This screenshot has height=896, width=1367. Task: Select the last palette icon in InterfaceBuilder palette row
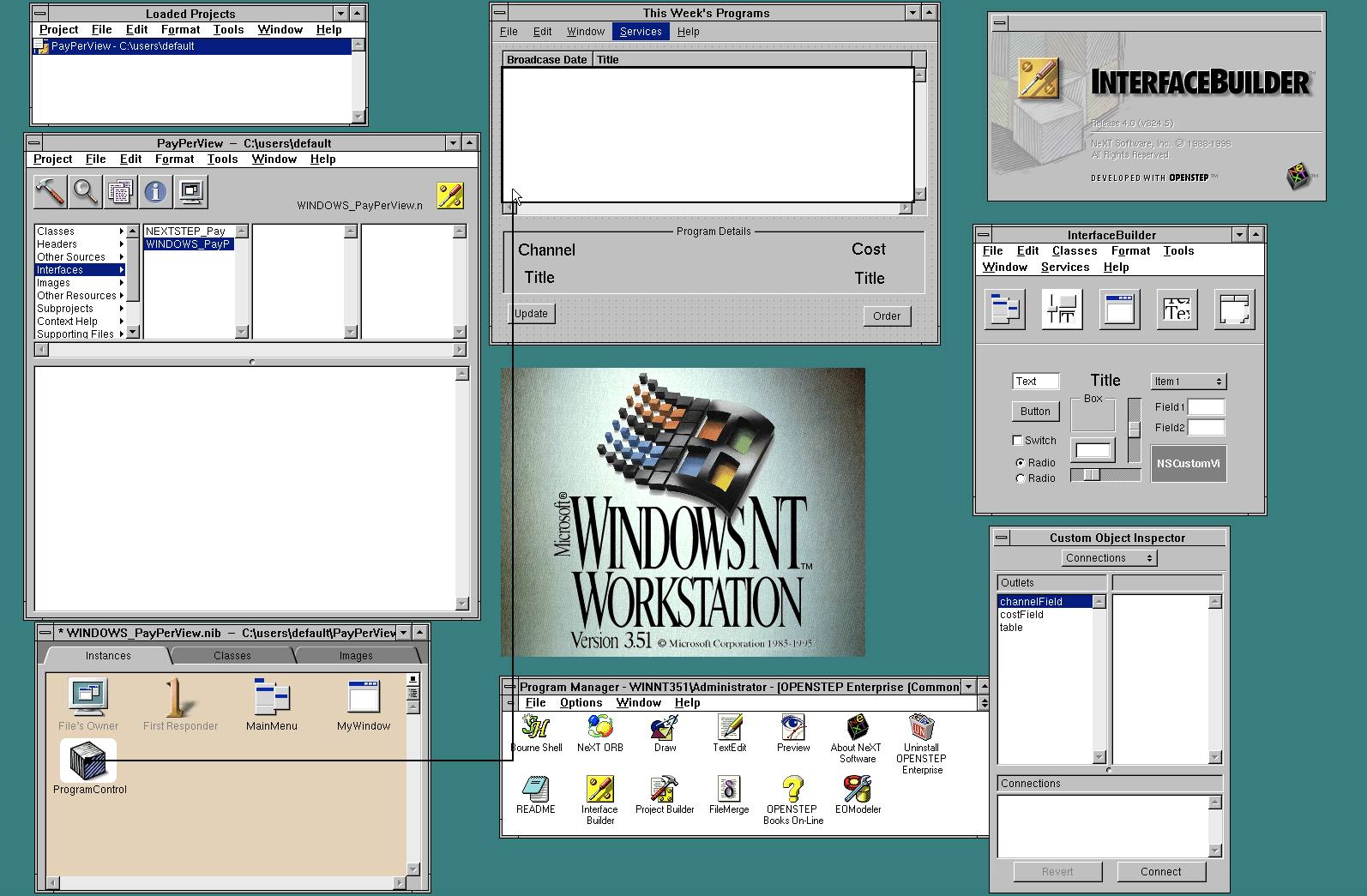[1235, 310]
